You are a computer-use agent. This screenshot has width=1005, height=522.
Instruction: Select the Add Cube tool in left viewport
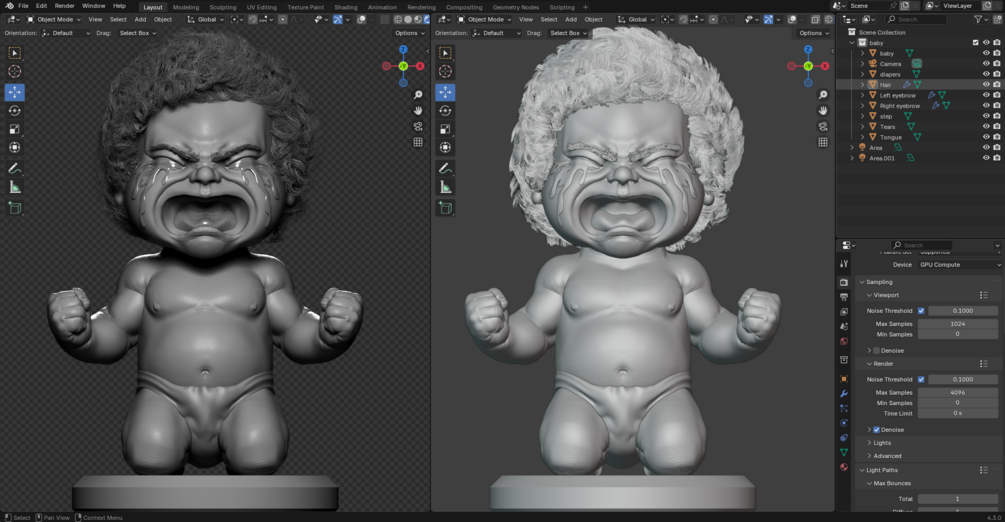click(x=14, y=208)
